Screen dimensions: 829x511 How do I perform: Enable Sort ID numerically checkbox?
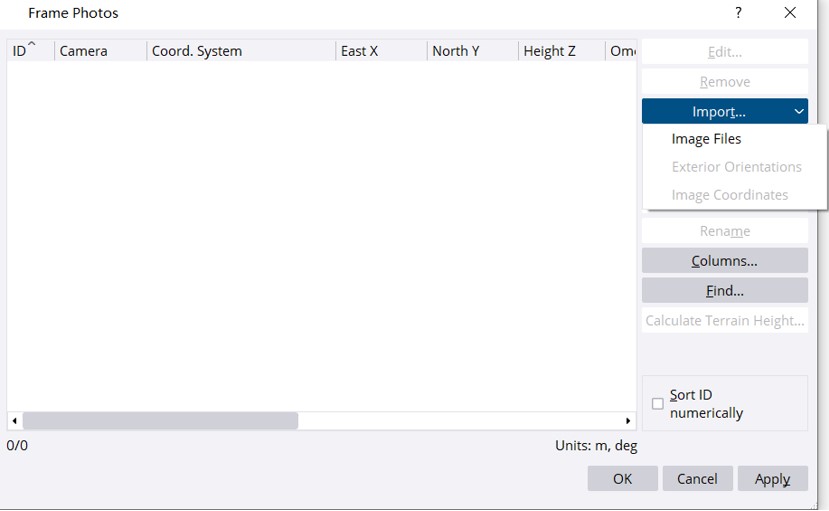658,404
